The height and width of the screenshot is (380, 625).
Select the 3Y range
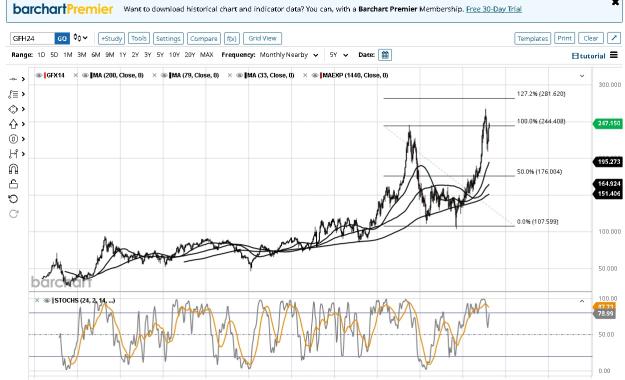point(147,55)
